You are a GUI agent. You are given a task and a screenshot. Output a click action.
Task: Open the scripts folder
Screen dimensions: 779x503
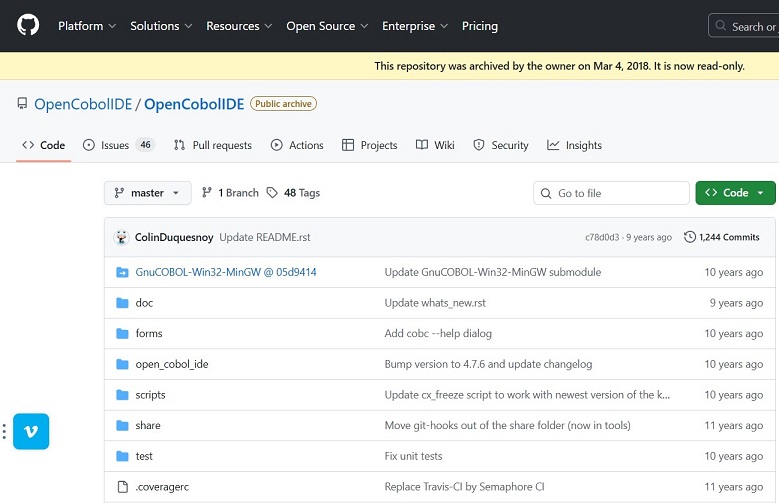pyautogui.click(x=151, y=395)
